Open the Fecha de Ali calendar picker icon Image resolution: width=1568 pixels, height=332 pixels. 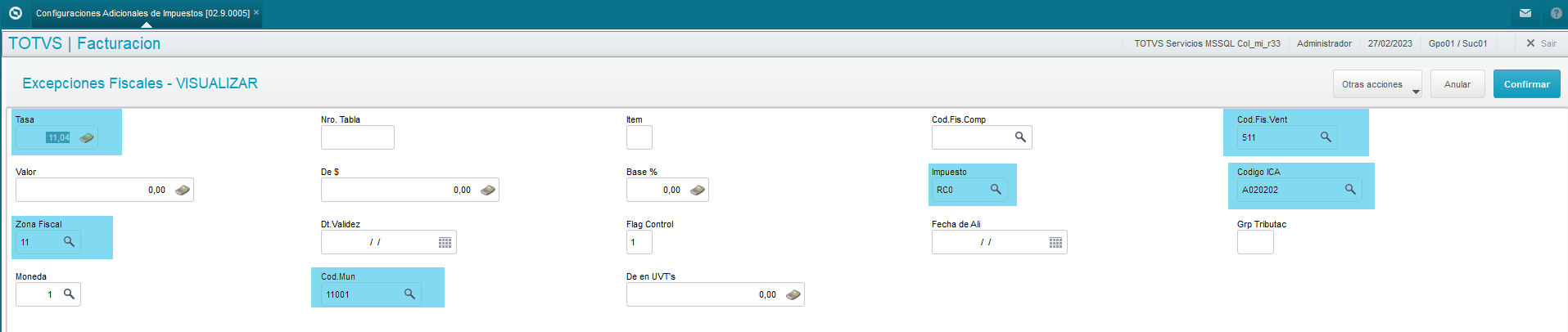point(1055,242)
